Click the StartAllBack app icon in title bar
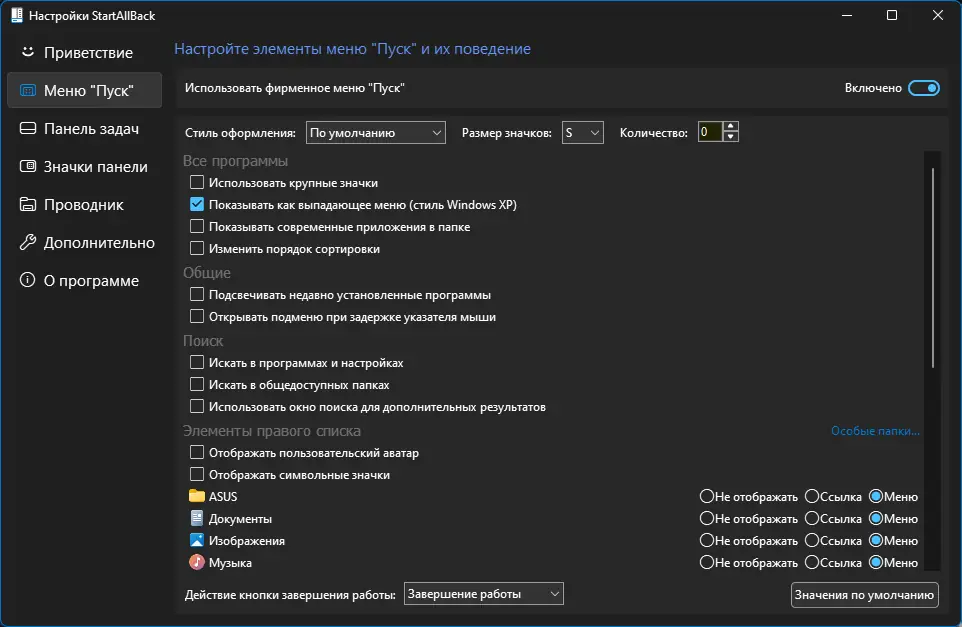The image size is (962, 627). [x=17, y=15]
